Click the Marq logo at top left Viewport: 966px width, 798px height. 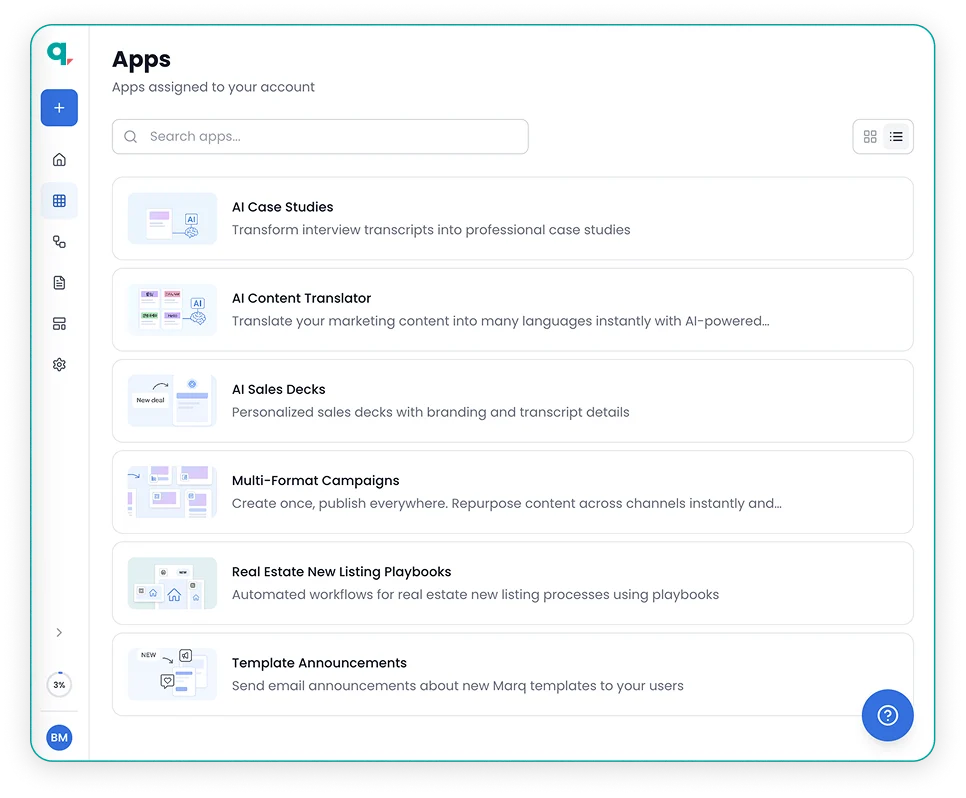57,56
